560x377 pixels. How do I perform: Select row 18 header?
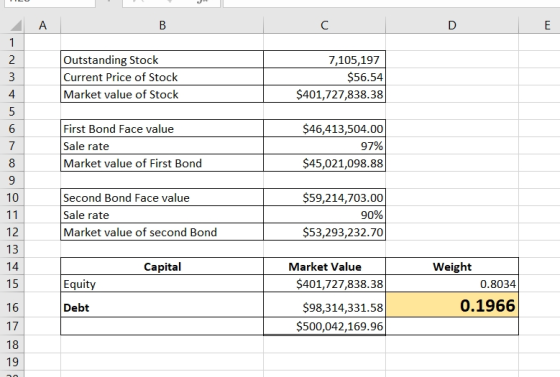(12, 345)
